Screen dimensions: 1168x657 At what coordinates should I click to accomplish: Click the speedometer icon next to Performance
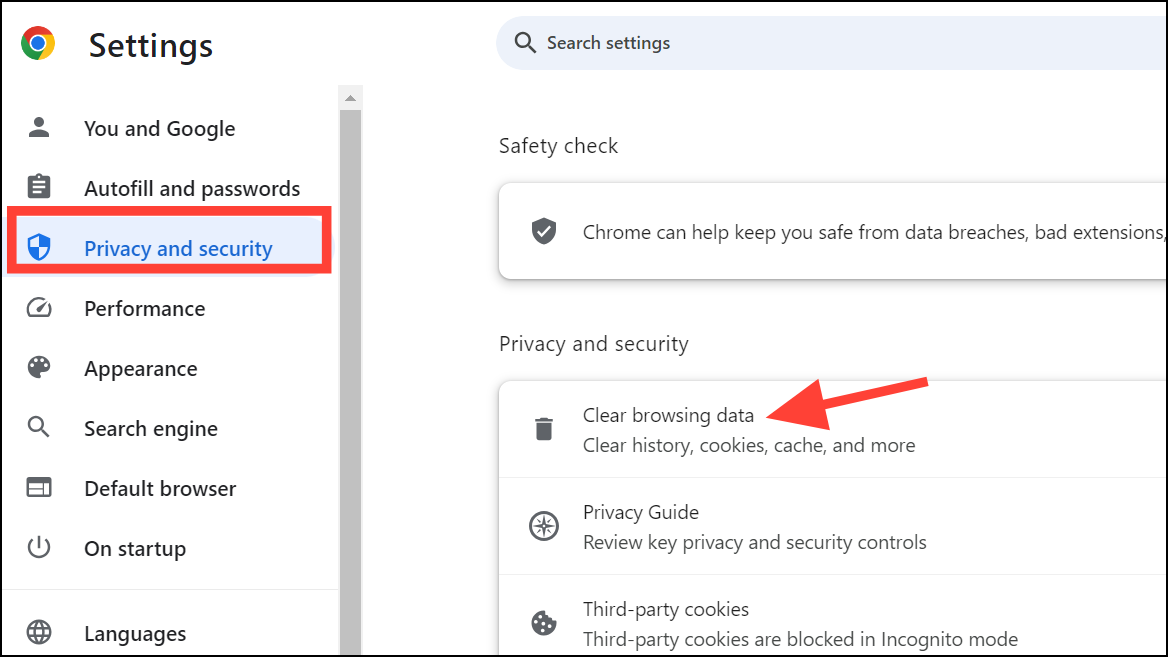click(x=38, y=308)
